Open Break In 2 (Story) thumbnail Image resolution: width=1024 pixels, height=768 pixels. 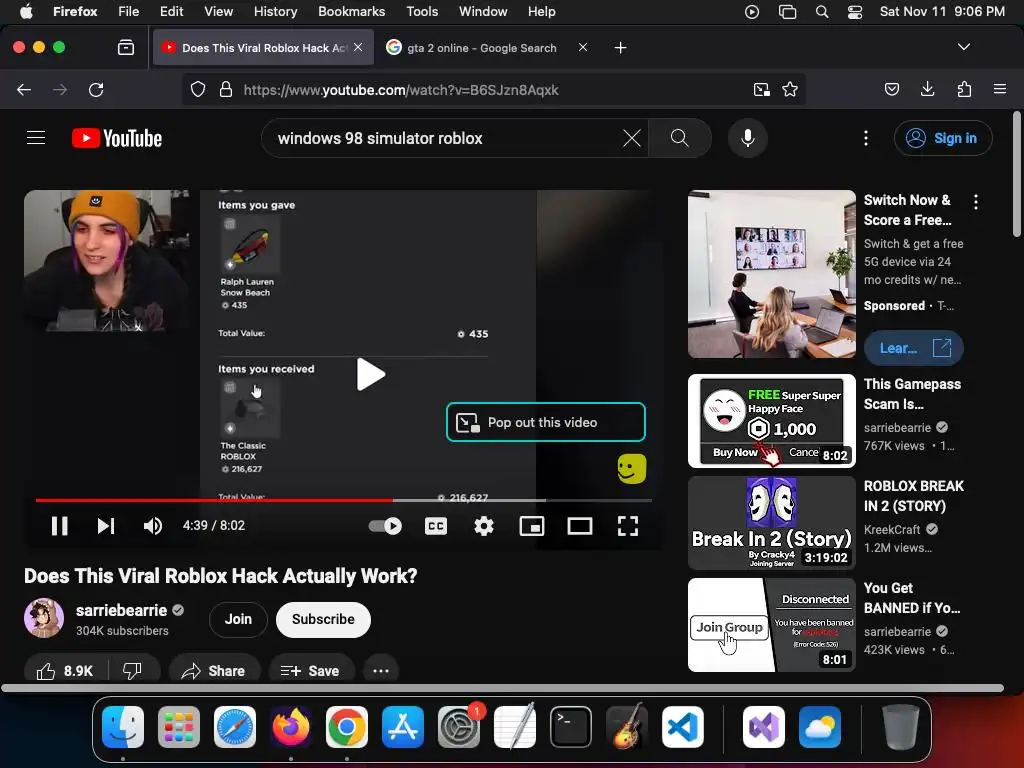pos(771,523)
